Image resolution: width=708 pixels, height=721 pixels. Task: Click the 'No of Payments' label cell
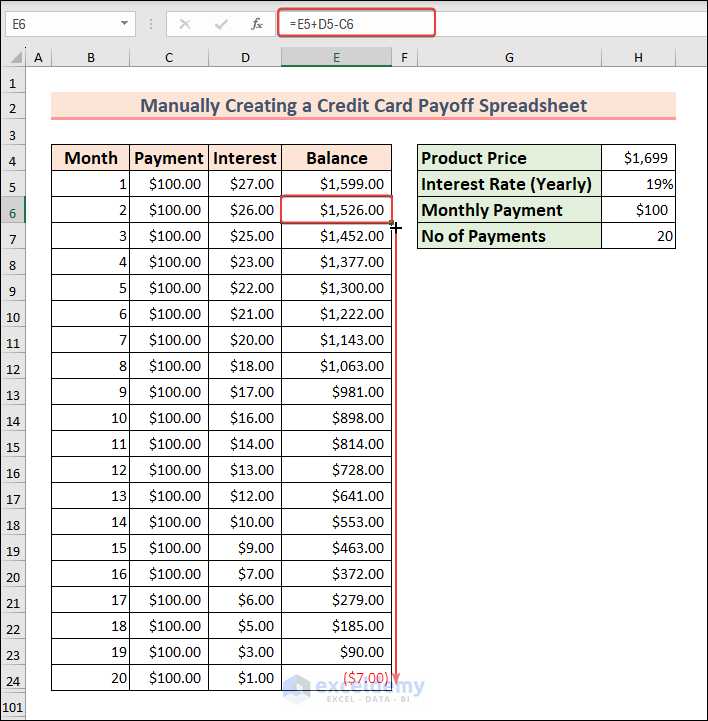point(509,236)
